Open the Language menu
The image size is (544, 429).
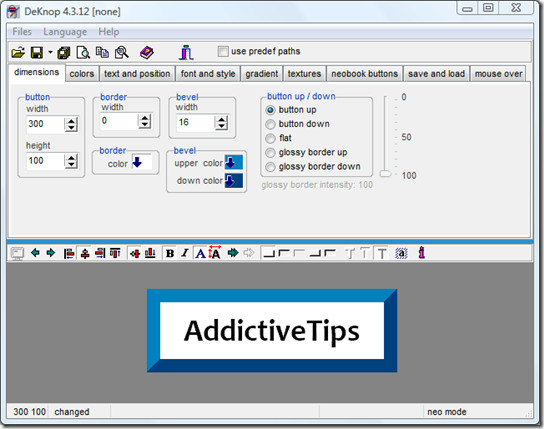[x=65, y=32]
